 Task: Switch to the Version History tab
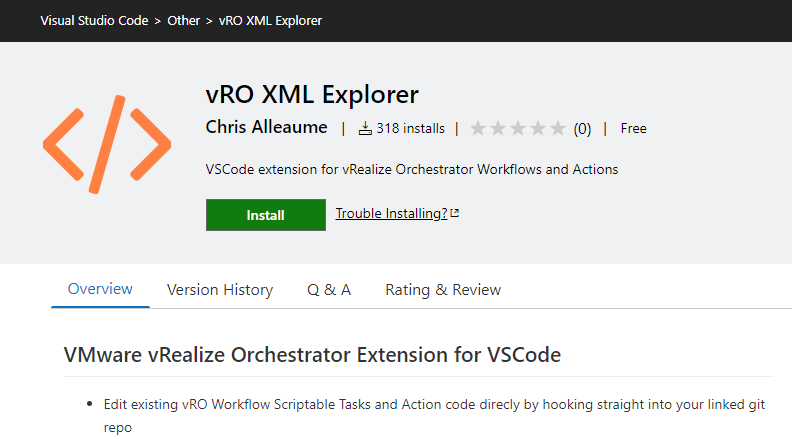(220, 290)
